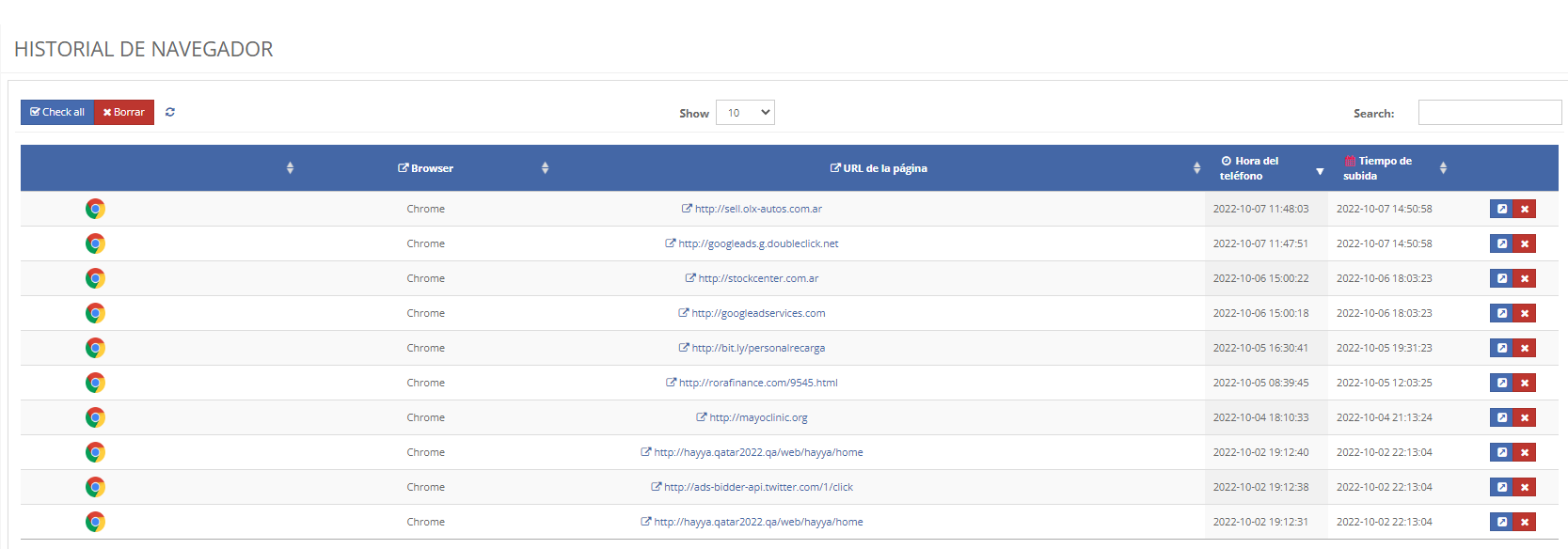Screen dimensions: 1568x549
Task: Click the refresh icon next to Borrar
Action: (x=170, y=112)
